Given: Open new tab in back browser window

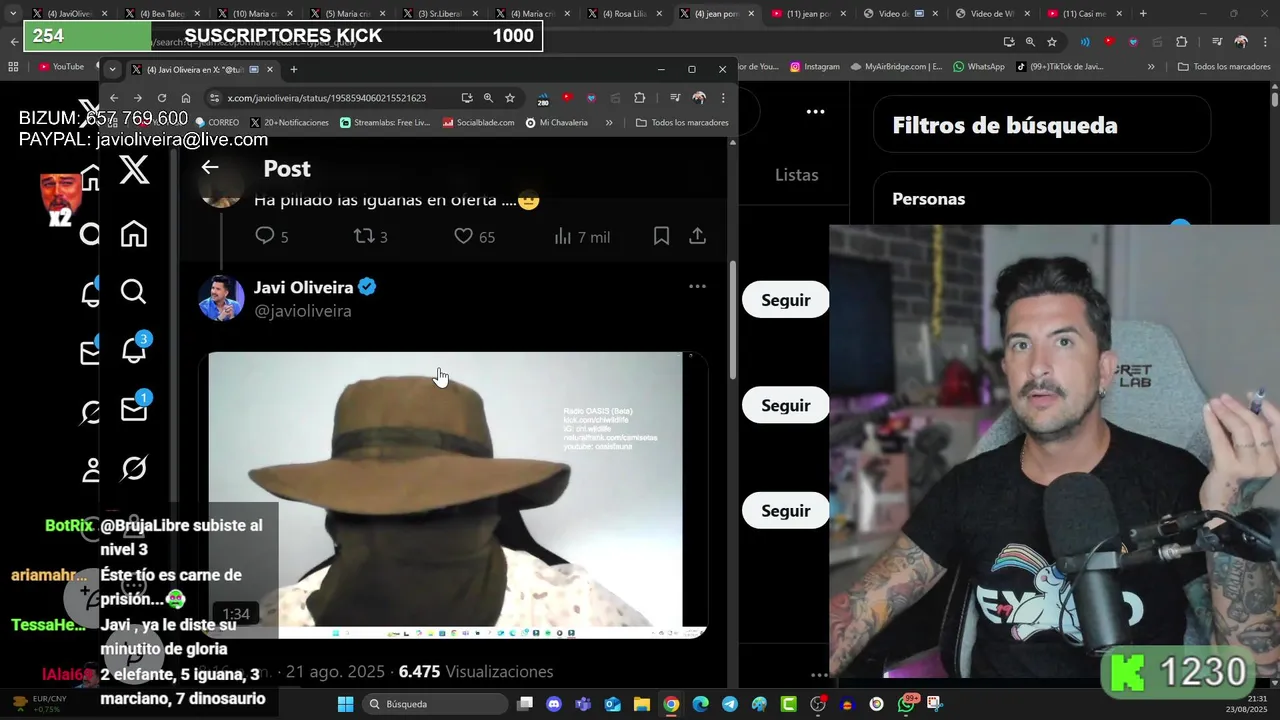Looking at the screenshot, I should pyautogui.click(x=1143, y=14).
